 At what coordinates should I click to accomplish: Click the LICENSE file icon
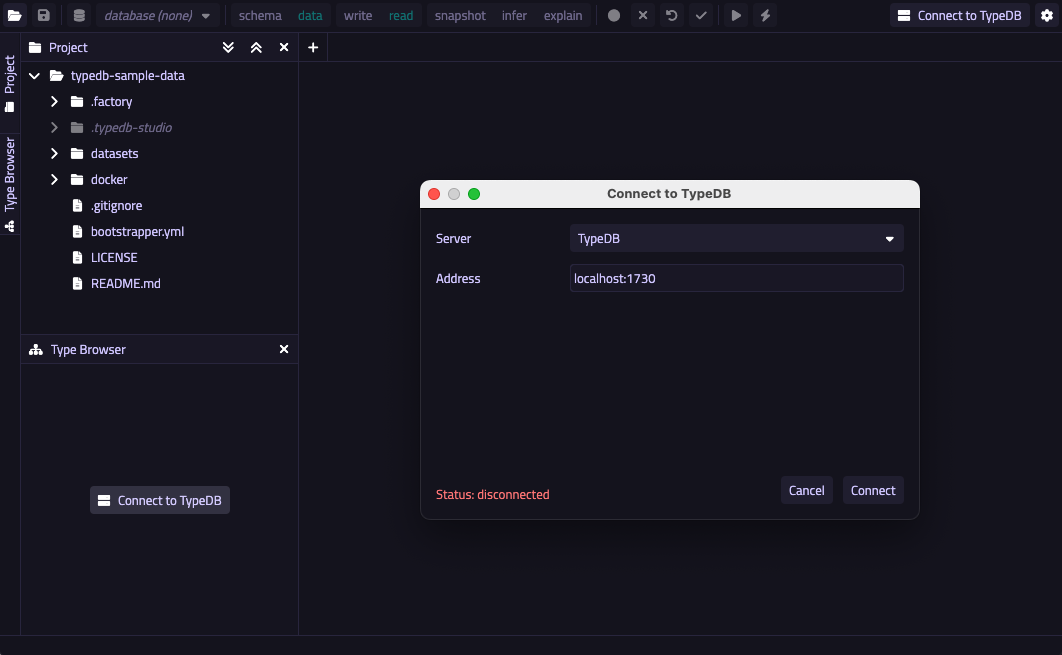tap(77, 257)
